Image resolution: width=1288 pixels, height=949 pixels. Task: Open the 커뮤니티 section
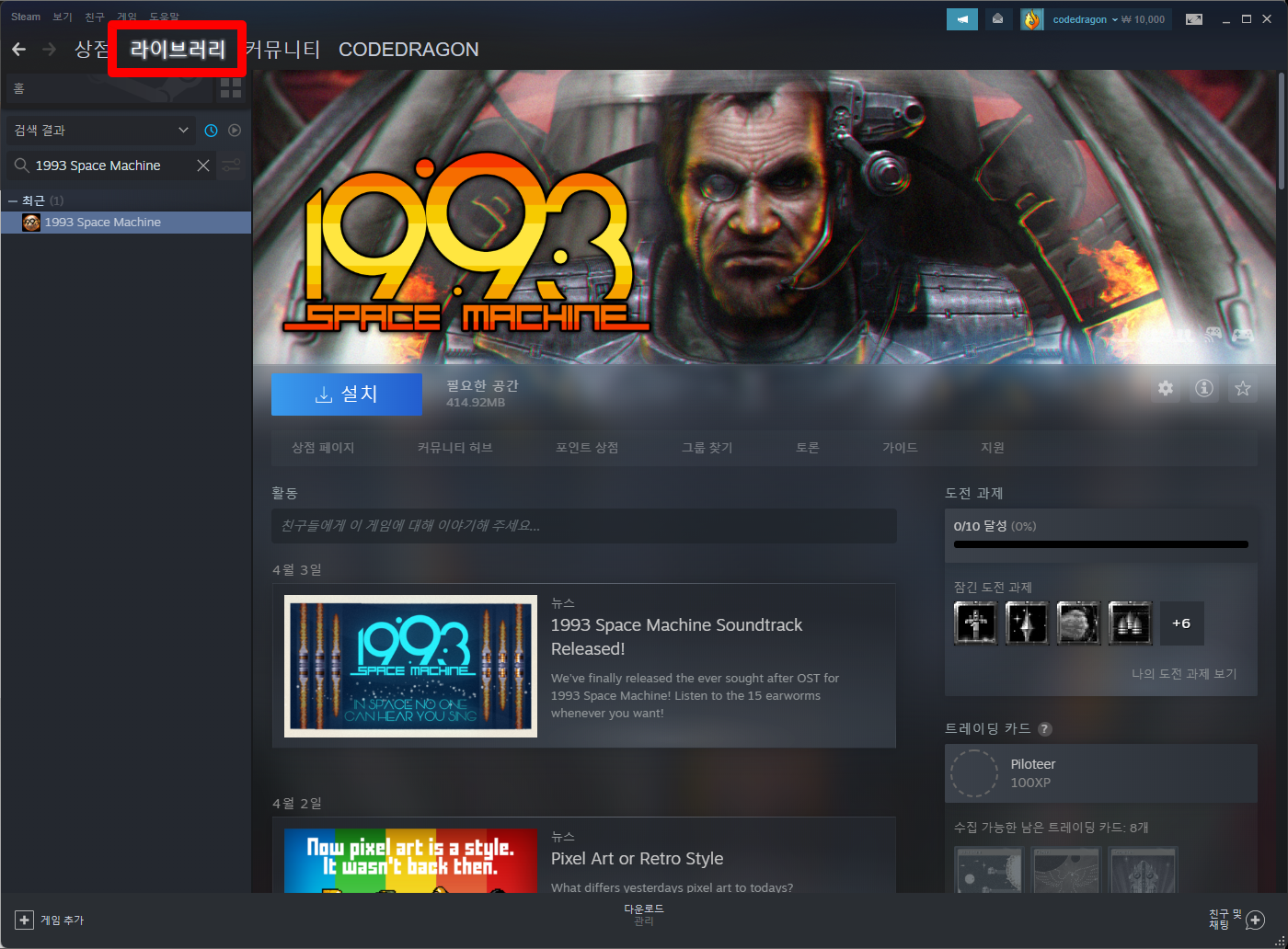(x=283, y=50)
